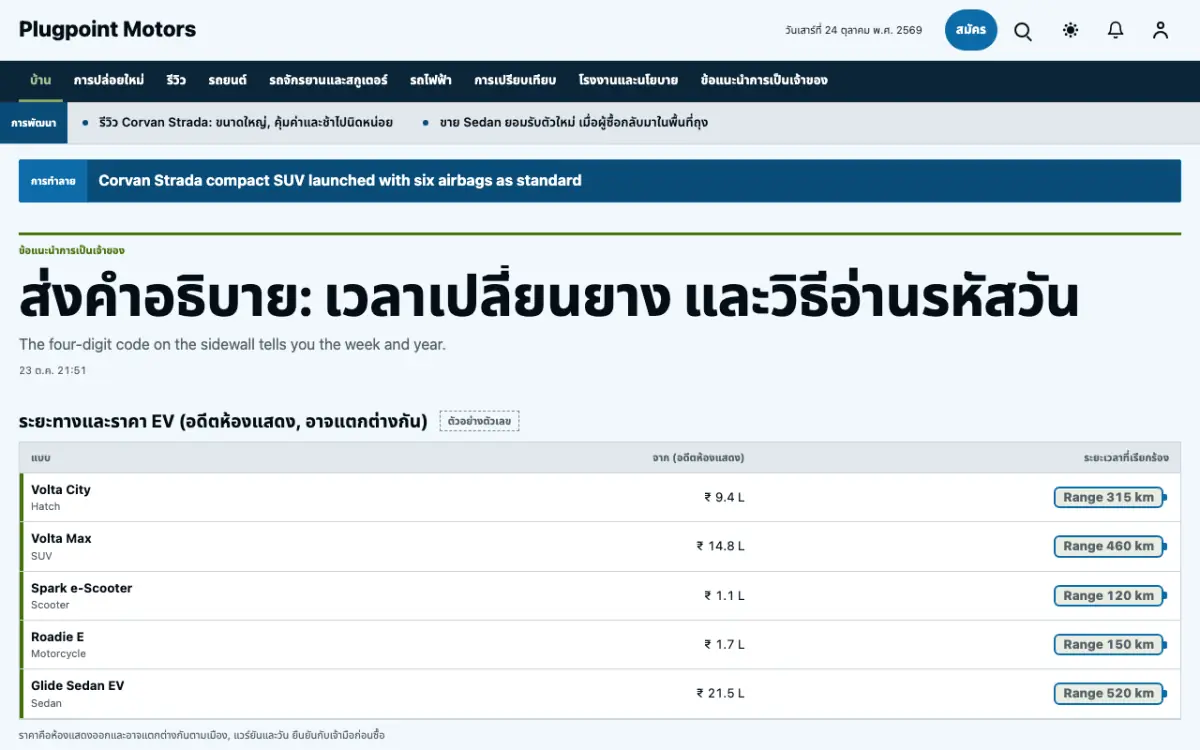Click price ₹ 21.5 L
The image size is (1200, 750).
pos(721,694)
